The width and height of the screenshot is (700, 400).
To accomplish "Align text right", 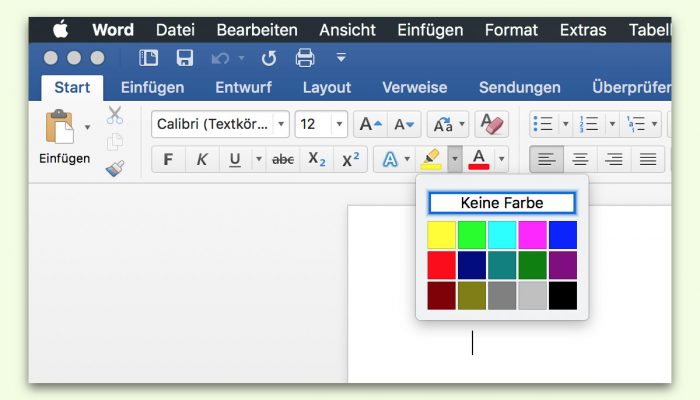I will click(x=614, y=159).
